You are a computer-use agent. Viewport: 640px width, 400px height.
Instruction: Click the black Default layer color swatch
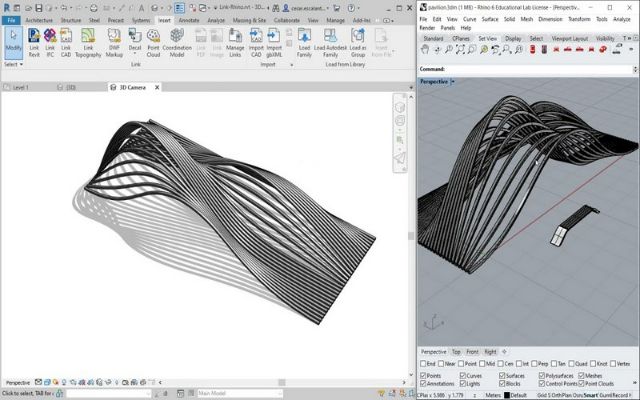[507, 395]
